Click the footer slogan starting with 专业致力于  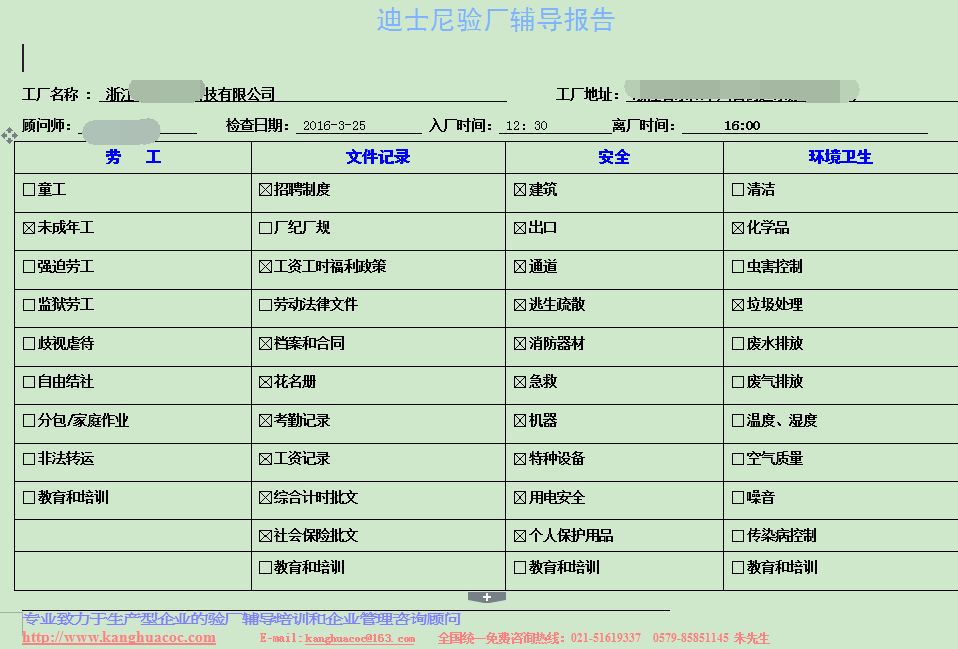click(x=241, y=619)
